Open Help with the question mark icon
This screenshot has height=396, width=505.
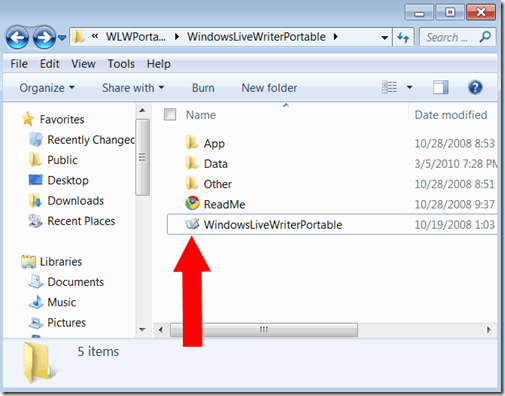(475, 87)
